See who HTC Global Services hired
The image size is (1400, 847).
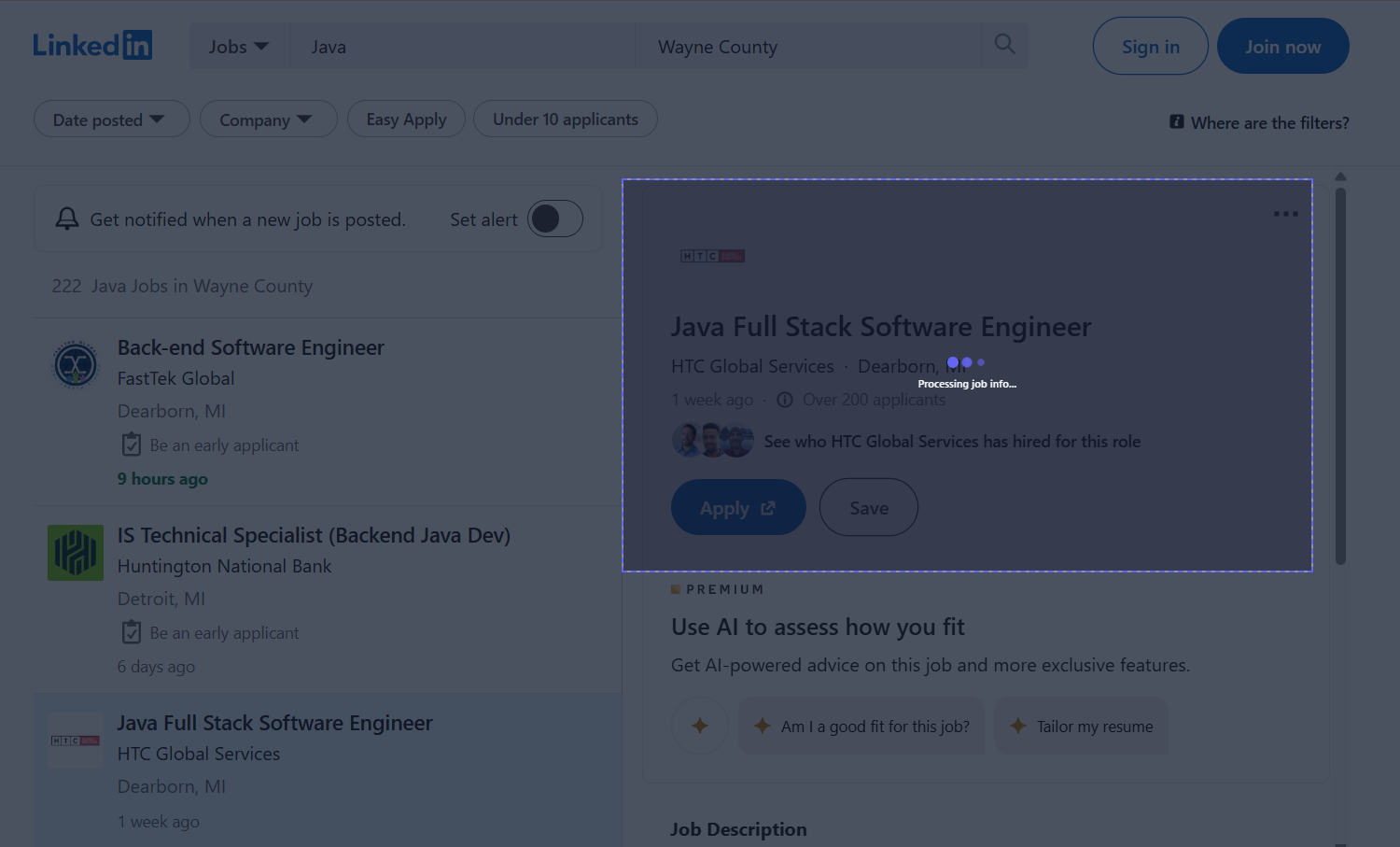[x=952, y=441]
